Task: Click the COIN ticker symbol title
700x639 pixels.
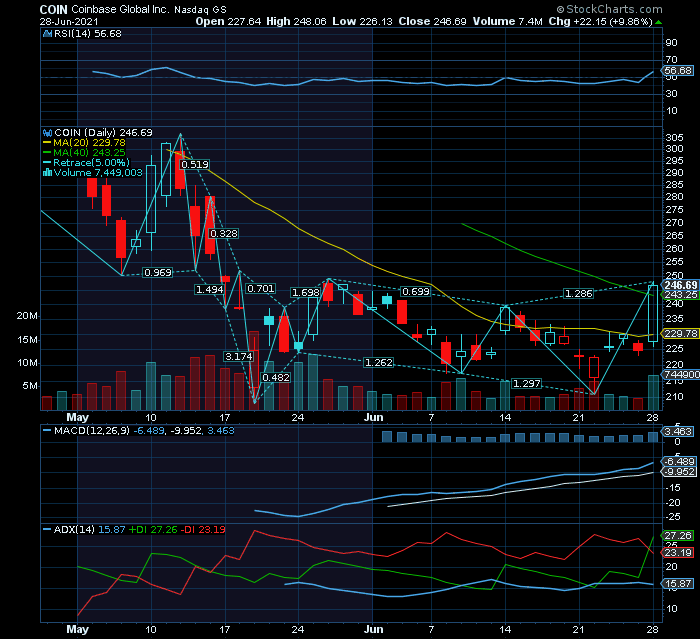Action: click(x=53, y=9)
